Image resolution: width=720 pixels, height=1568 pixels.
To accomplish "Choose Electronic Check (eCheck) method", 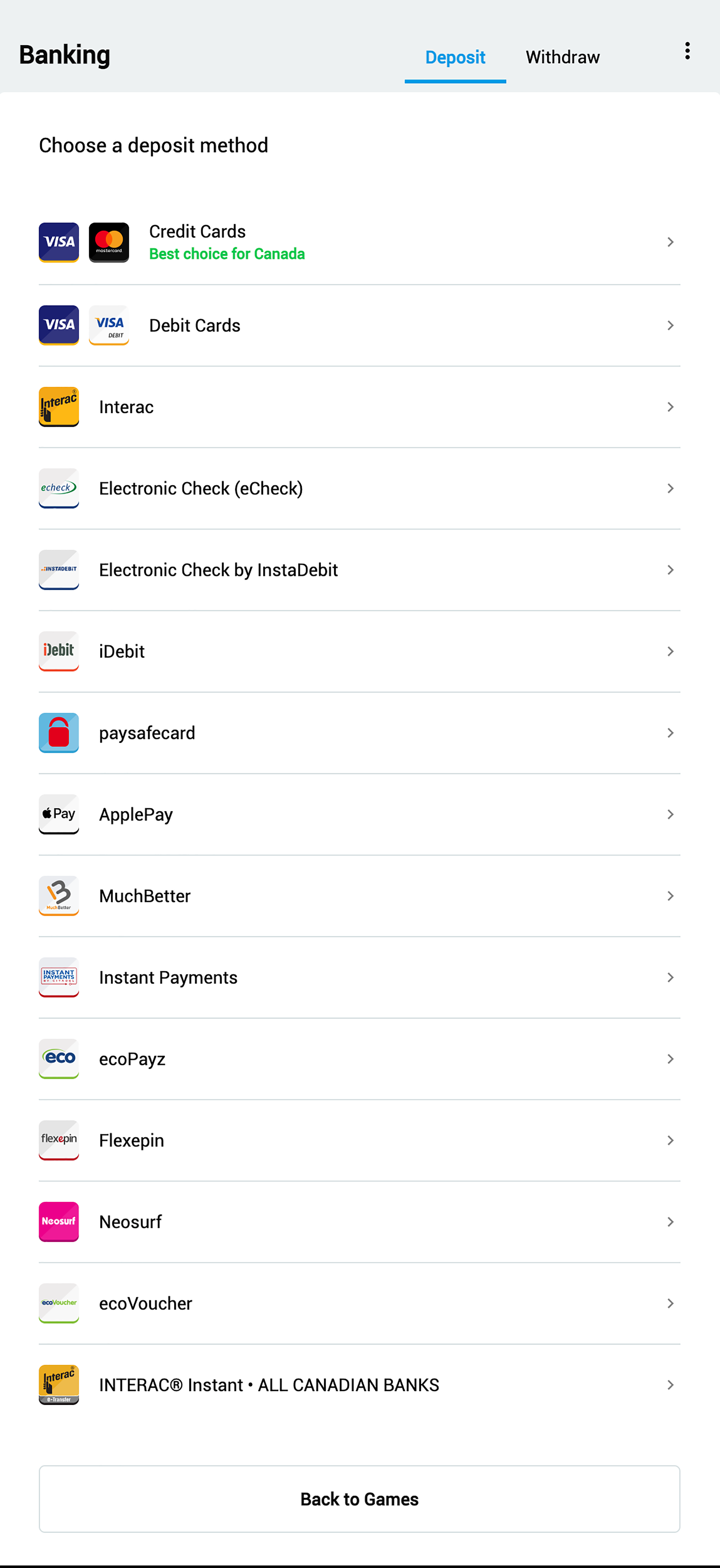I will point(201,488).
